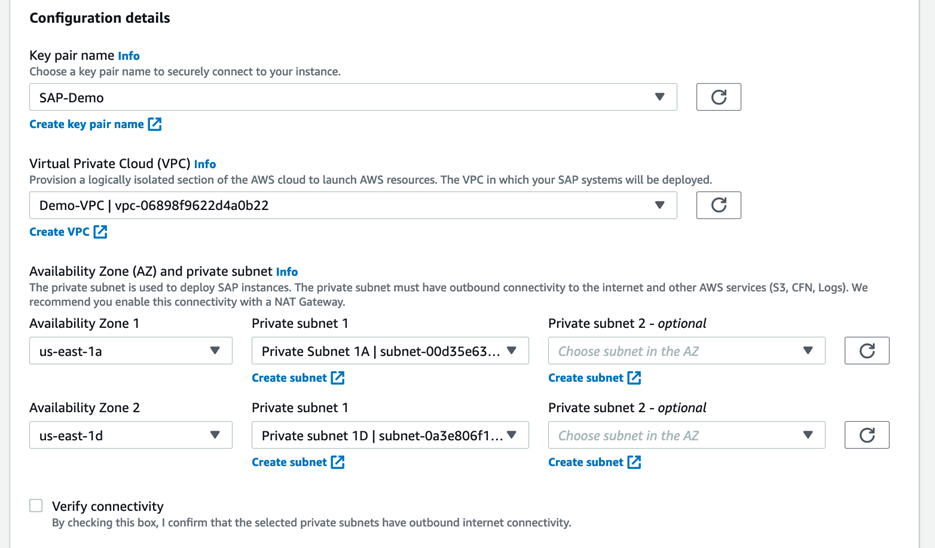Open Info link next to Key pair name
The image size is (935, 548).
[129, 56]
